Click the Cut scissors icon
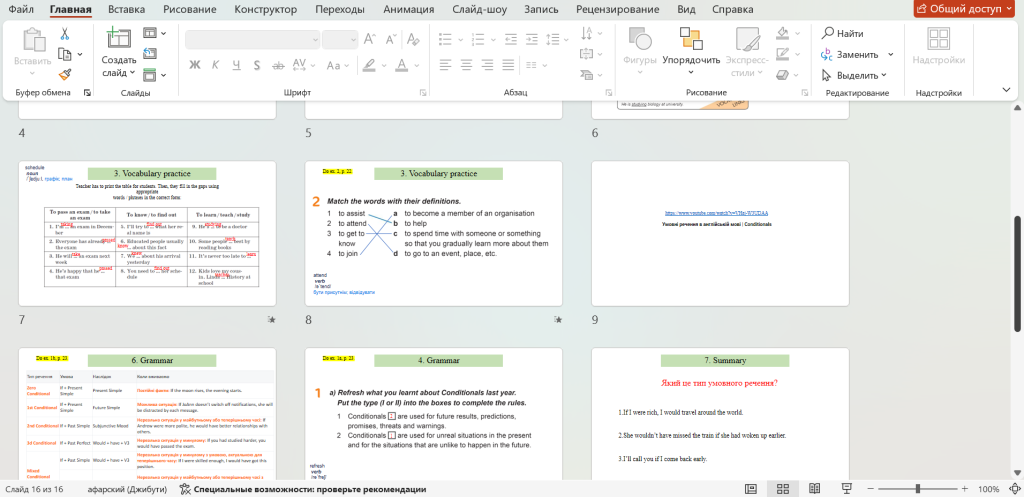Screen dimensions: 1024x497 [x=65, y=33]
